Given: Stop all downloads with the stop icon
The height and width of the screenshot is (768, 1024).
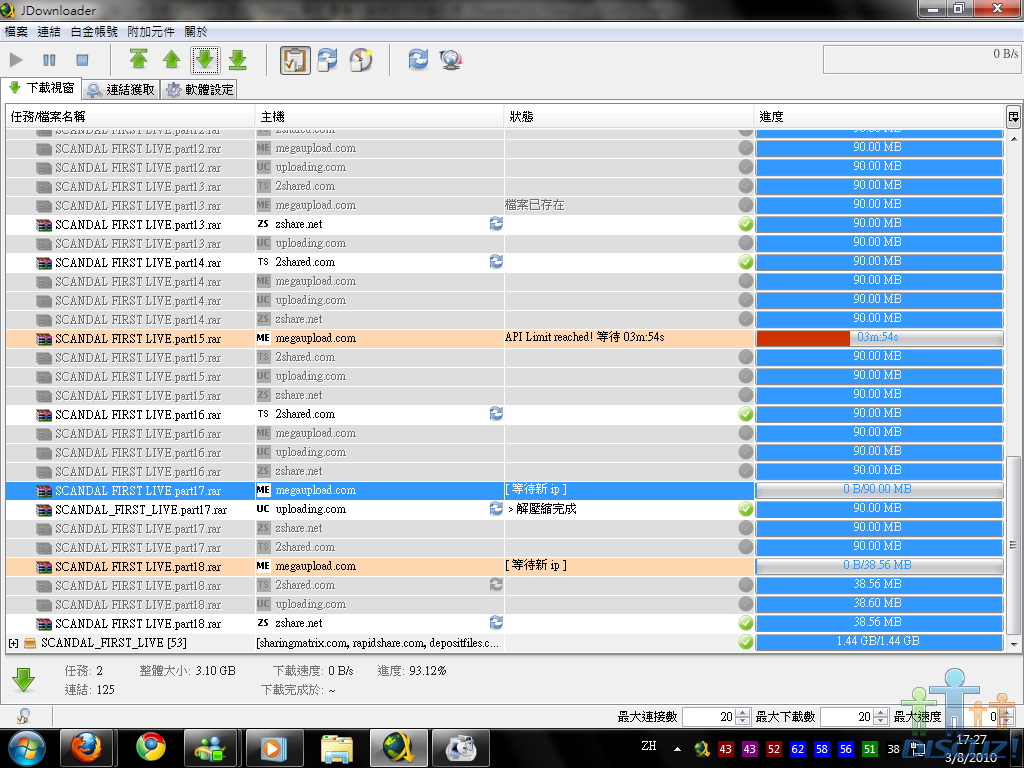Looking at the screenshot, I should click(x=82, y=60).
